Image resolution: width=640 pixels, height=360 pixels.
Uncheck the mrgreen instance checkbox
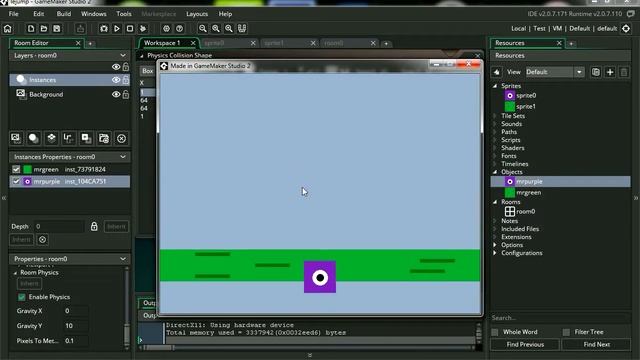click(16, 169)
